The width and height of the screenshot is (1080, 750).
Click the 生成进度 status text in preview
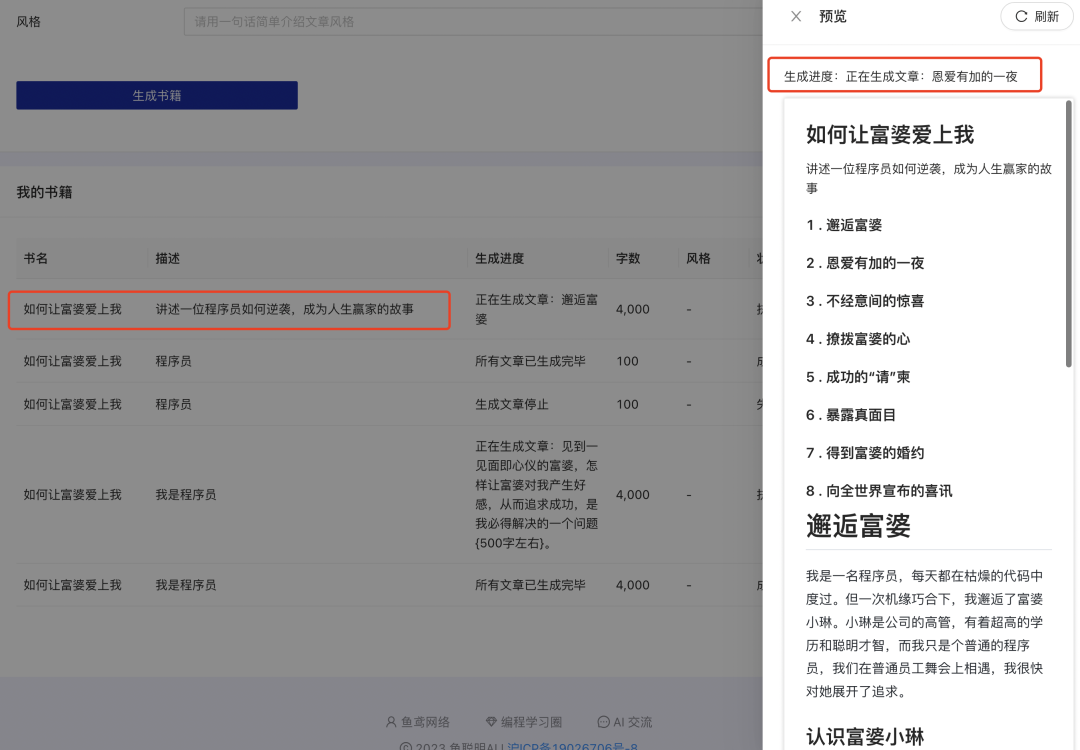[900, 76]
